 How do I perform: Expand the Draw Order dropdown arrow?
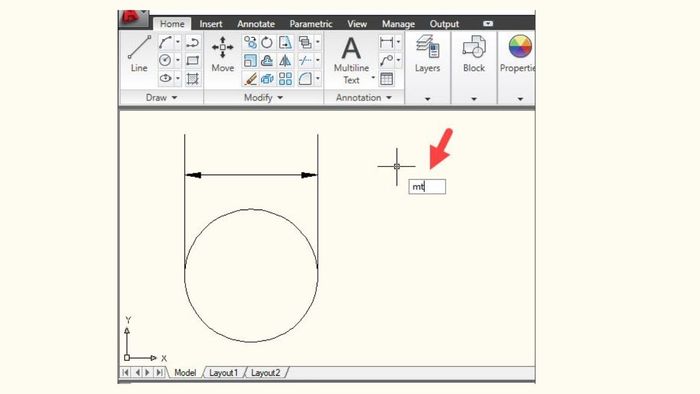pyautogui.click(x=317, y=42)
